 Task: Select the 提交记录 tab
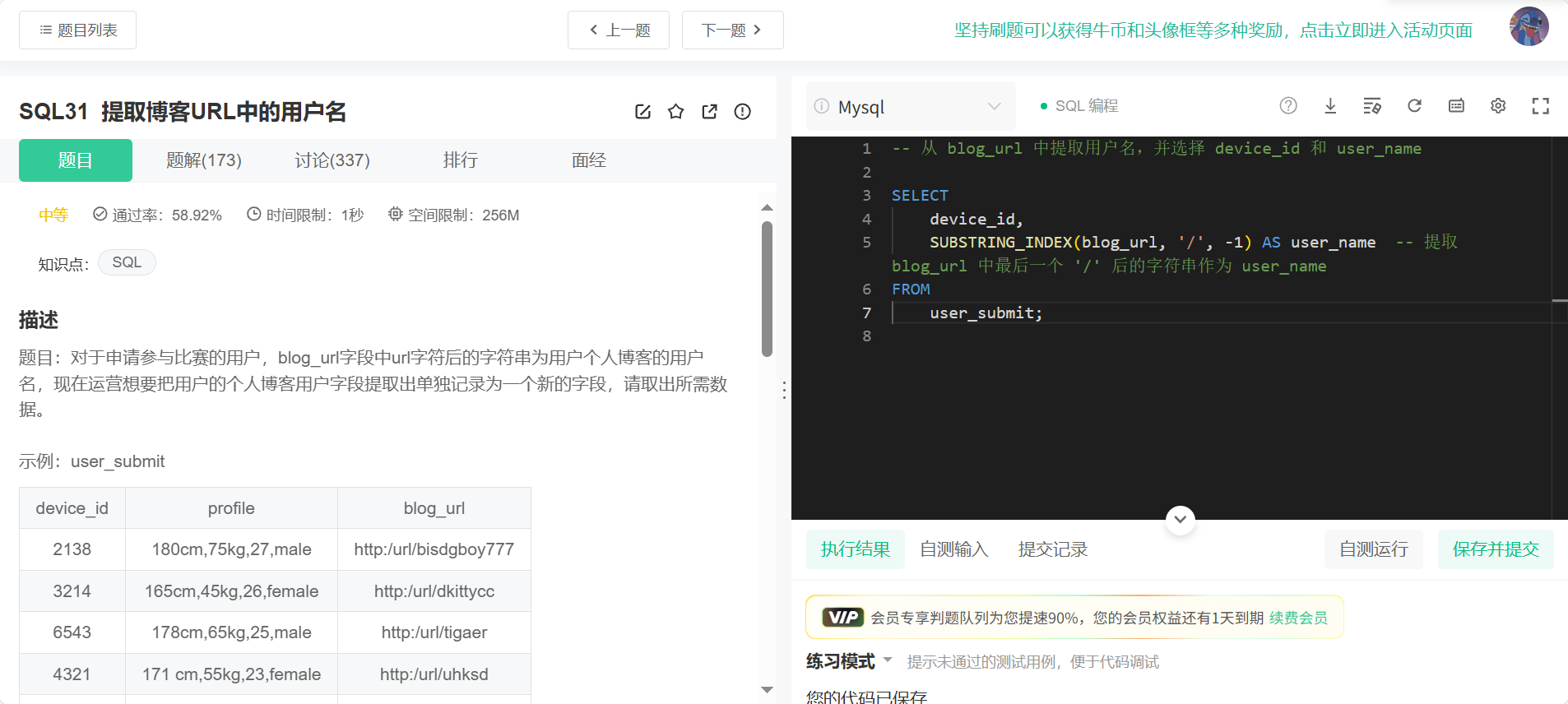tap(1053, 549)
